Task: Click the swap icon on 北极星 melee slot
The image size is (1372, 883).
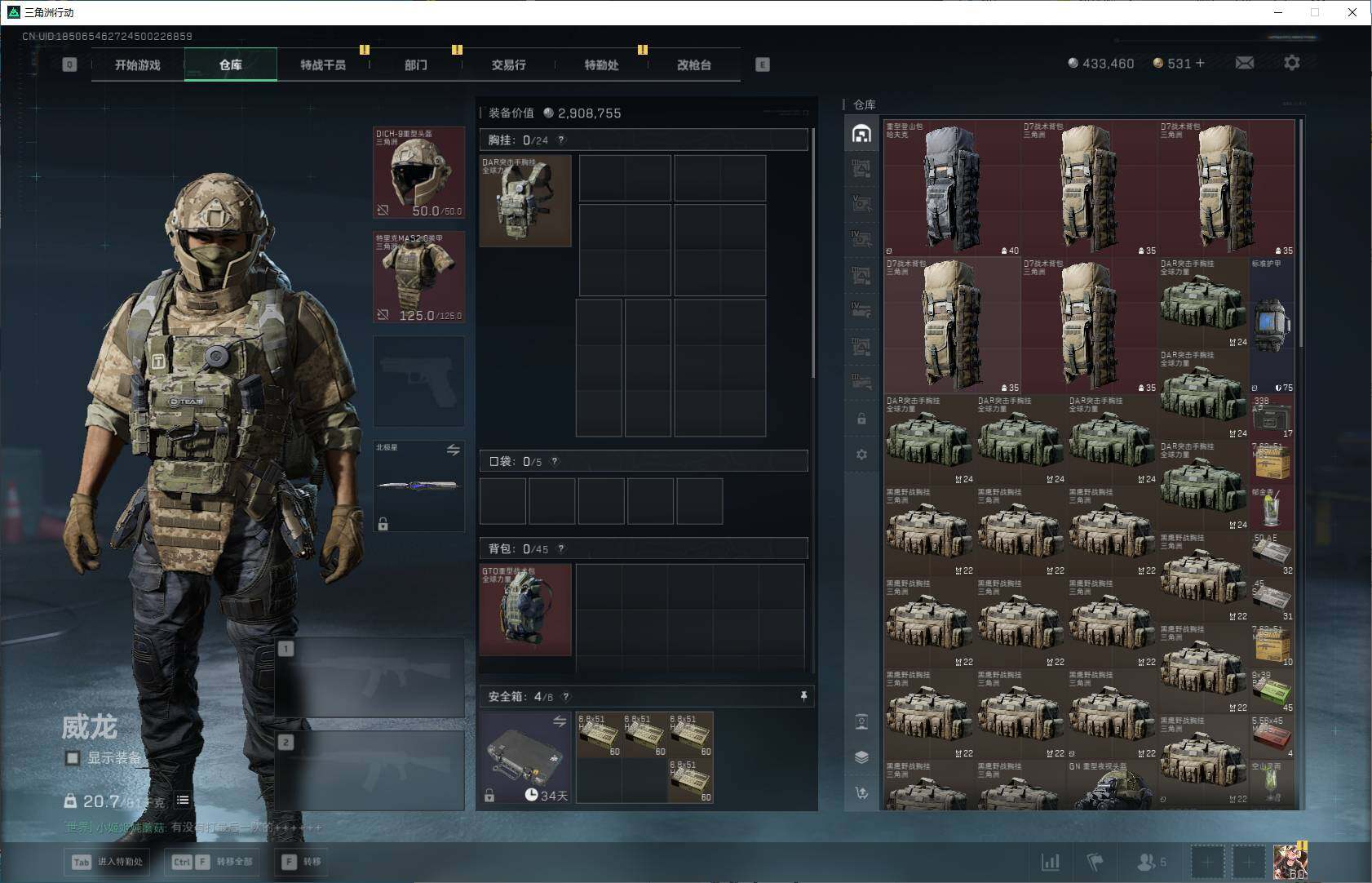Action: pyautogui.click(x=453, y=450)
